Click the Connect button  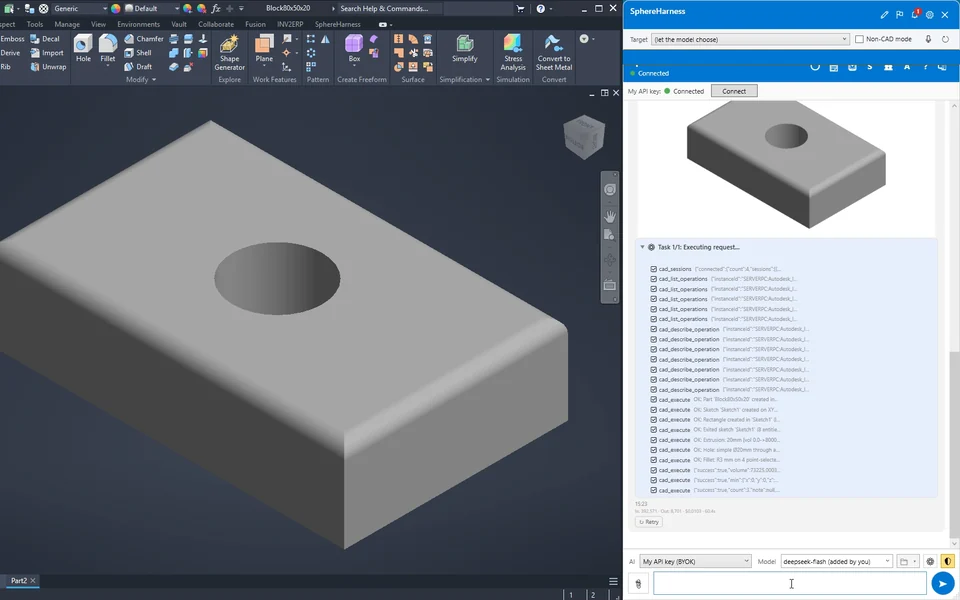click(734, 91)
